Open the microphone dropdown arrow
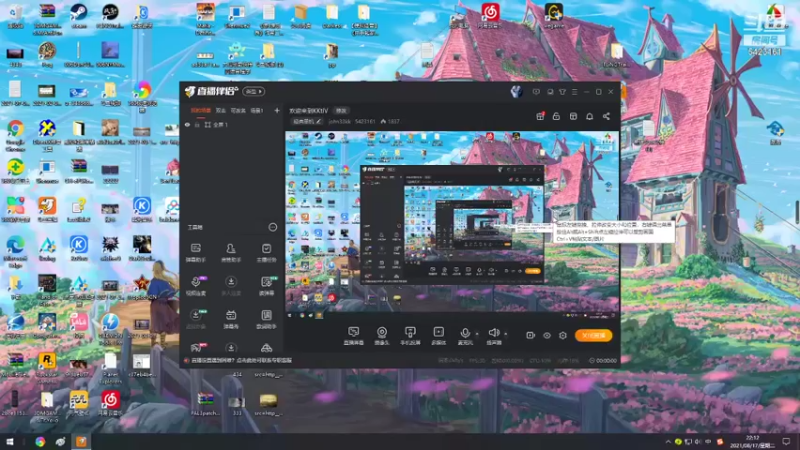 [x=477, y=334]
